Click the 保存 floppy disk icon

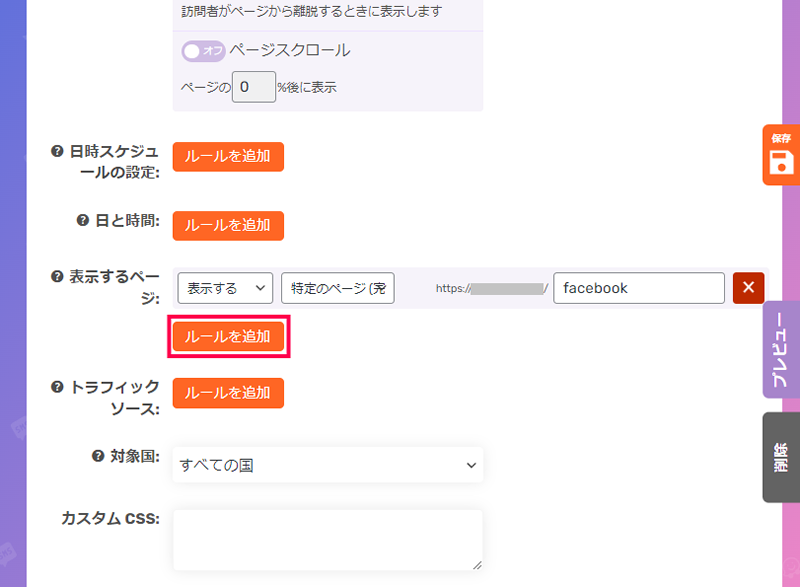click(x=781, y=162)
